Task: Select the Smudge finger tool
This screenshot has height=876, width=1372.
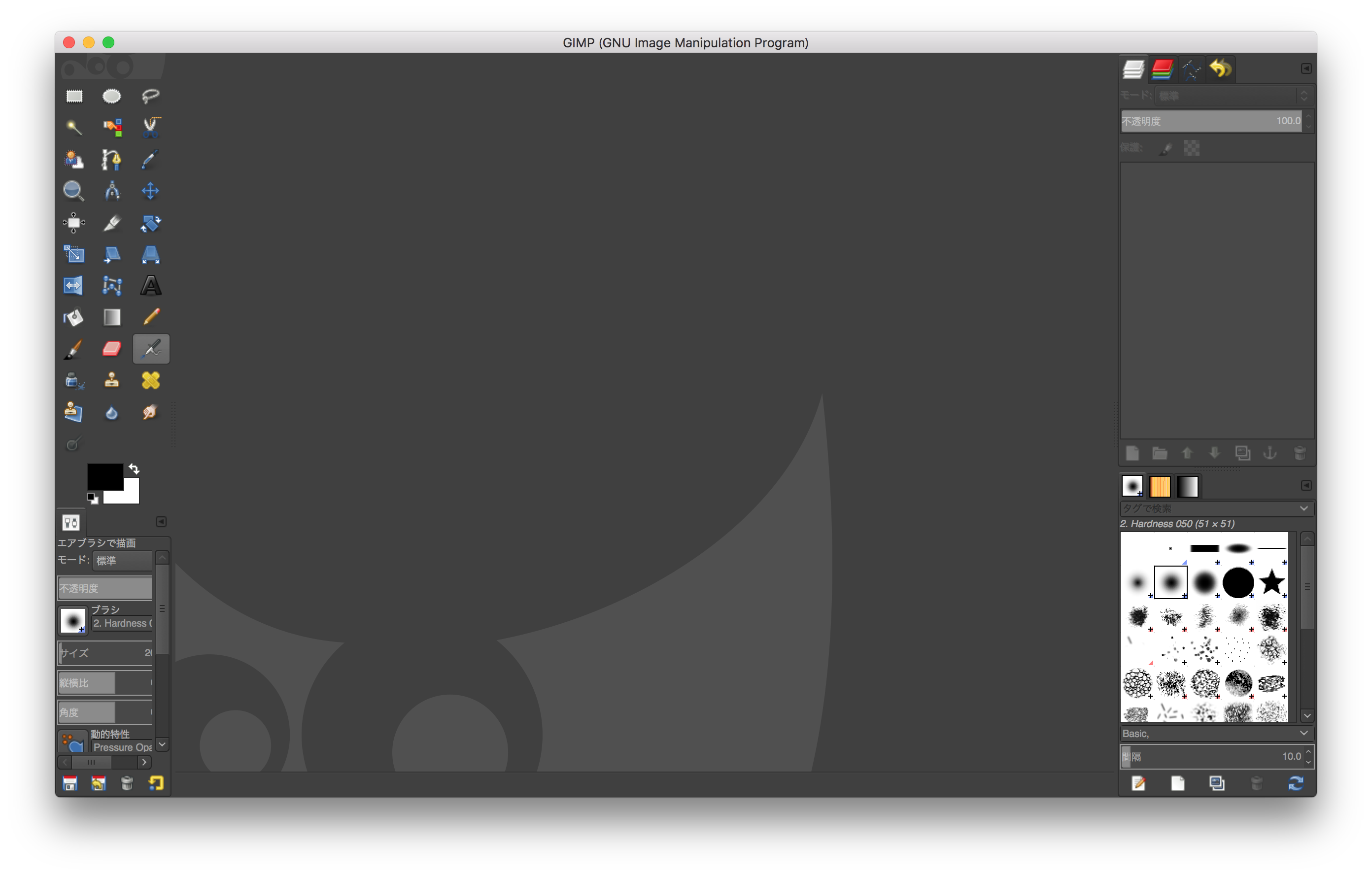Action: (150, 412)
